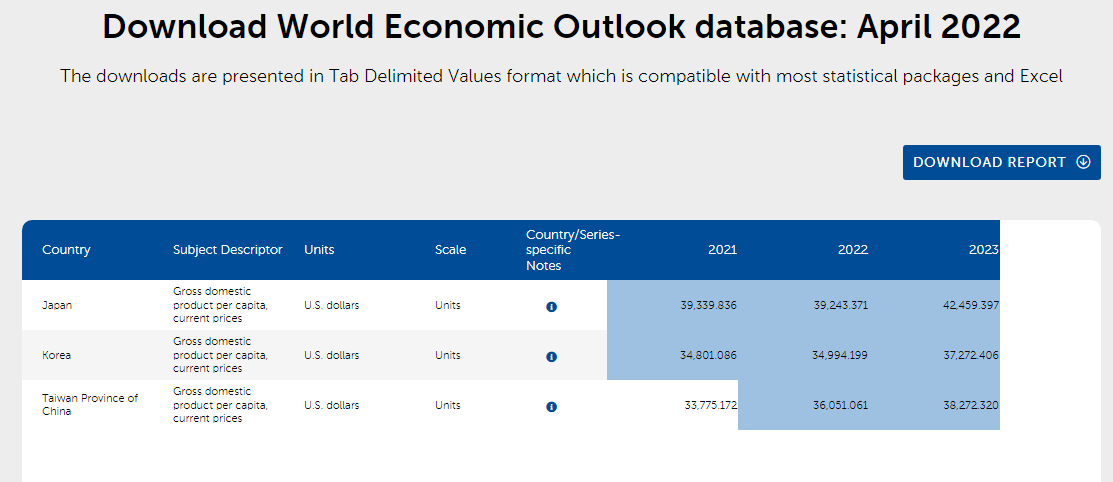Click the Country/Series-specific Notes header

(573, 250)
